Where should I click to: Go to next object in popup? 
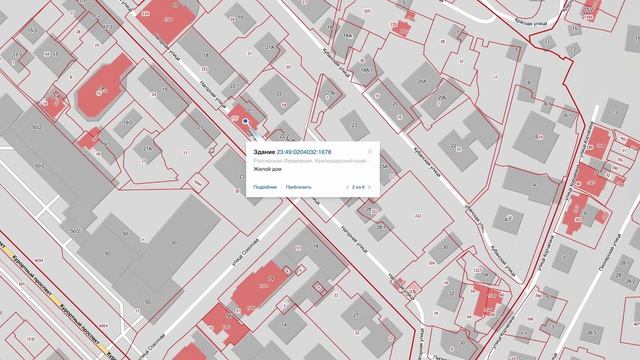point(369,187)
